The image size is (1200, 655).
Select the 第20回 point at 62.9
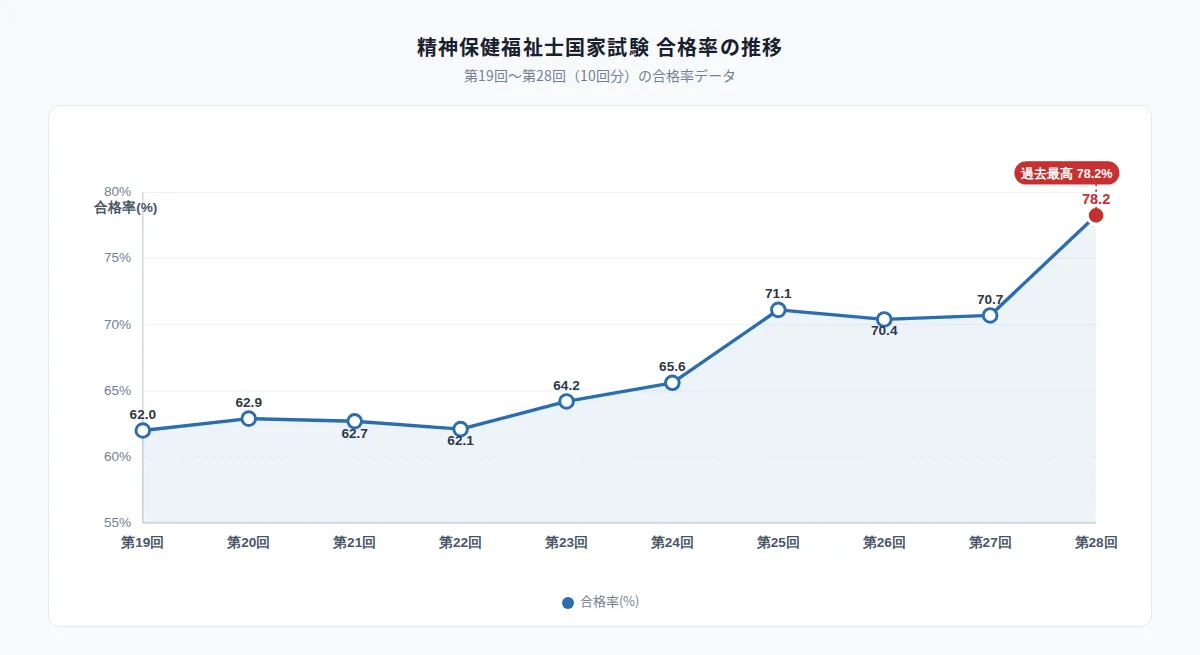click(249, 419)
